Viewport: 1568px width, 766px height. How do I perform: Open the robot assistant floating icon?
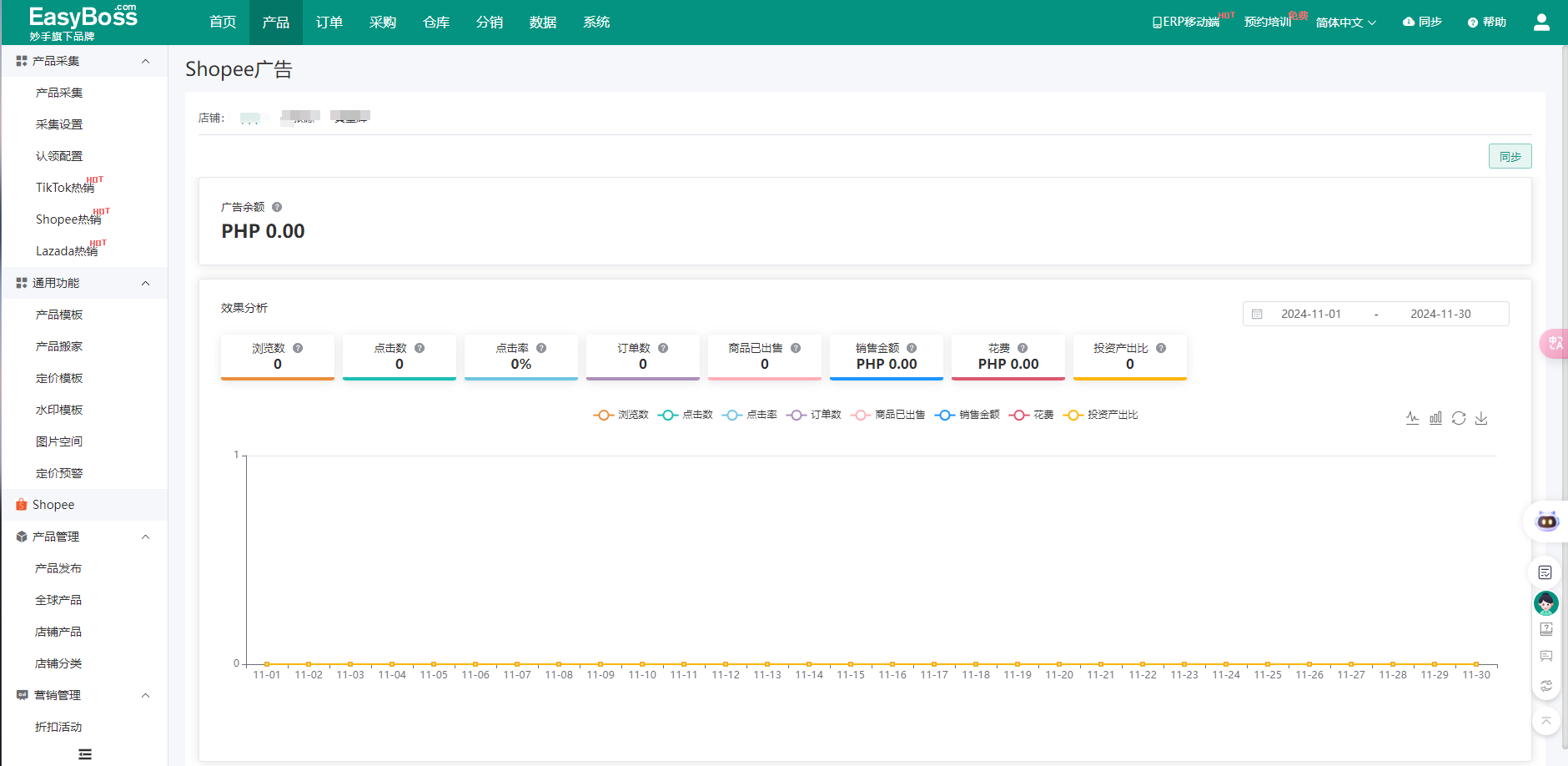[1547, 522]
